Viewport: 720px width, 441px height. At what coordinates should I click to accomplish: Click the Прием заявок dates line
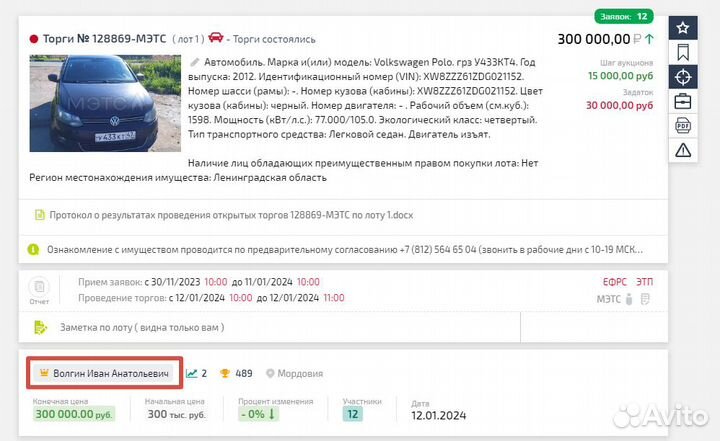click(x=199, y=282)
